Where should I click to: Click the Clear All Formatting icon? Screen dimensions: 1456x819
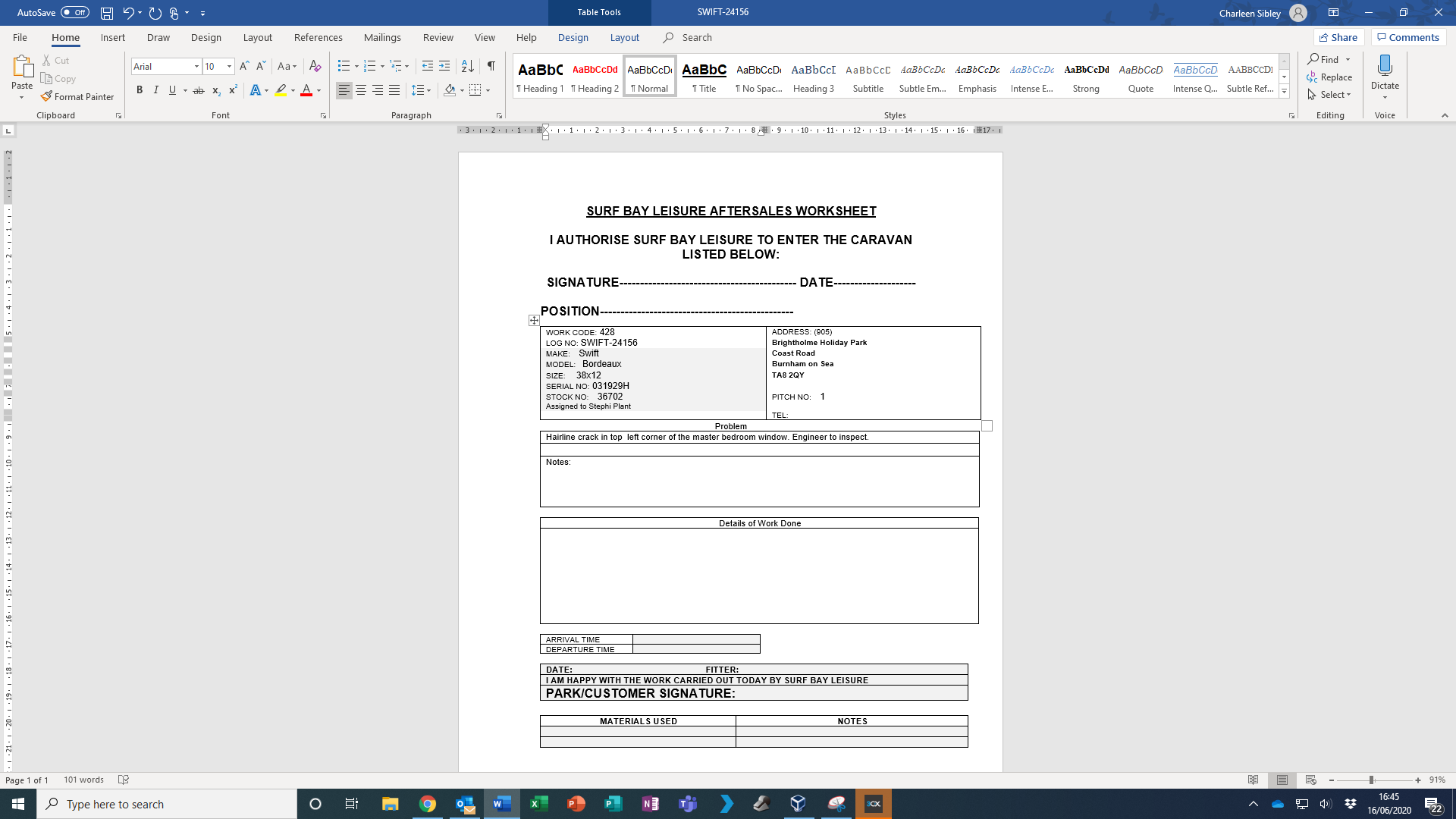pos(315,67)
